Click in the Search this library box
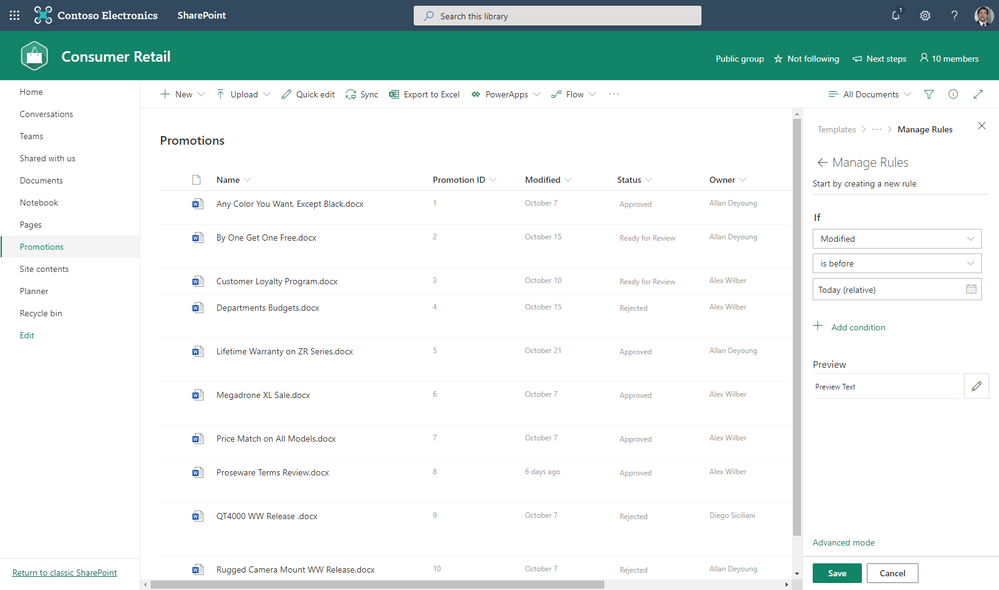Image resolution: width=999 pixels, height=590 pixels. tap(557, 16)
